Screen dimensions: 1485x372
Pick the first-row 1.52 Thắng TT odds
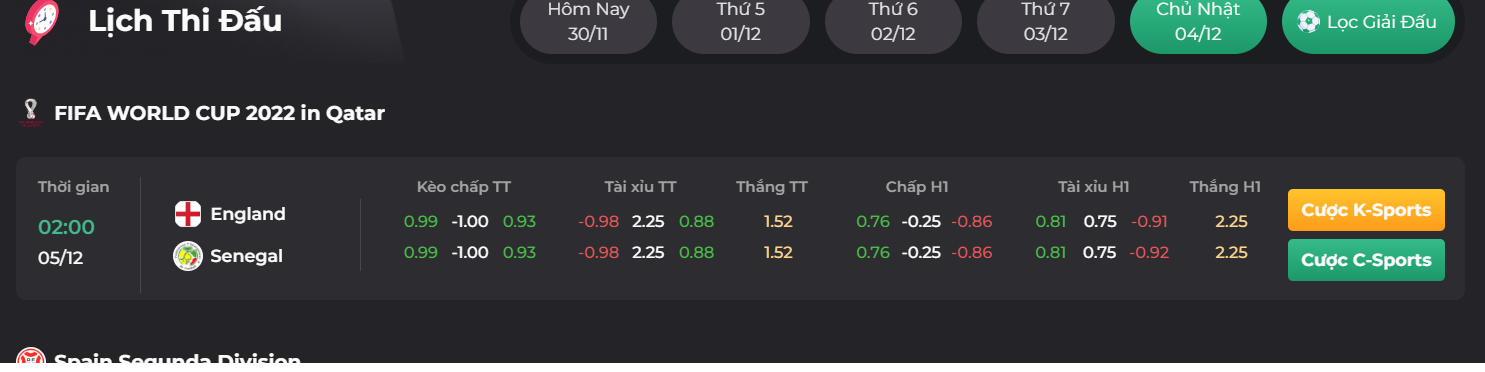pyautogui.click(x=778, y=222)
